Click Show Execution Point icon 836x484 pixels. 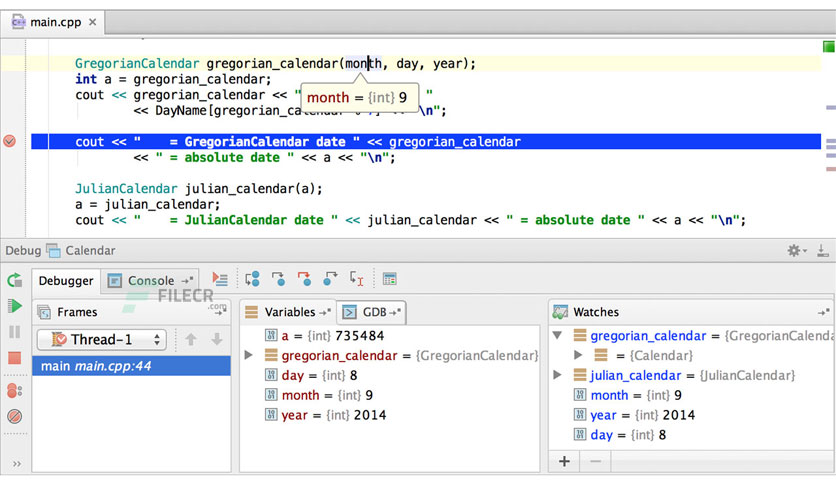(x=220, y=279)
